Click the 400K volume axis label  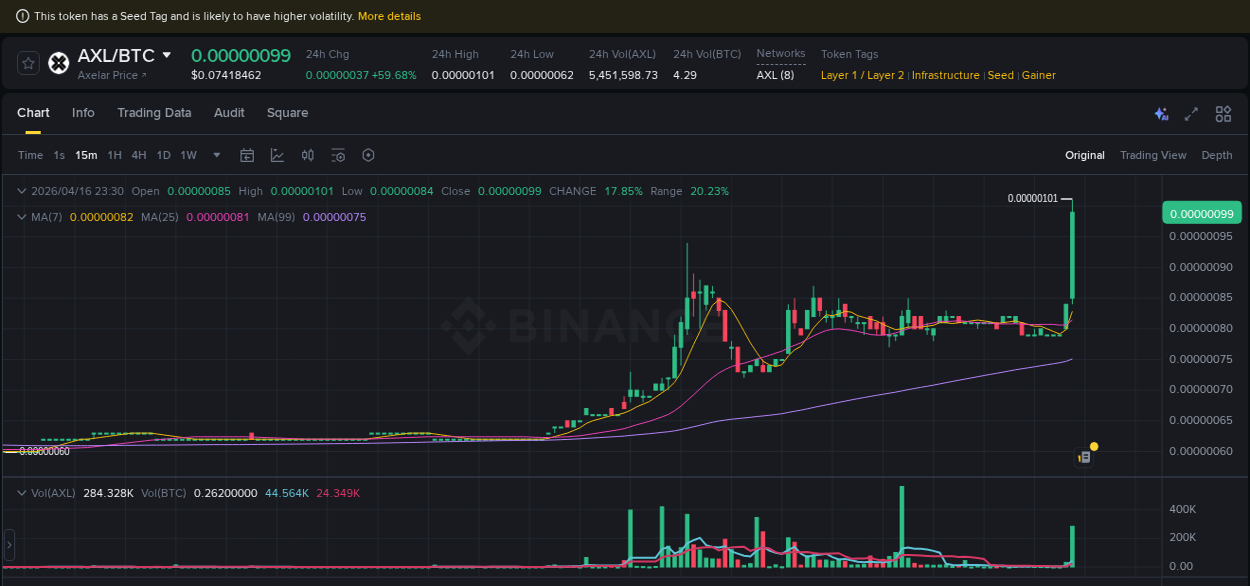coord(1182,509)
